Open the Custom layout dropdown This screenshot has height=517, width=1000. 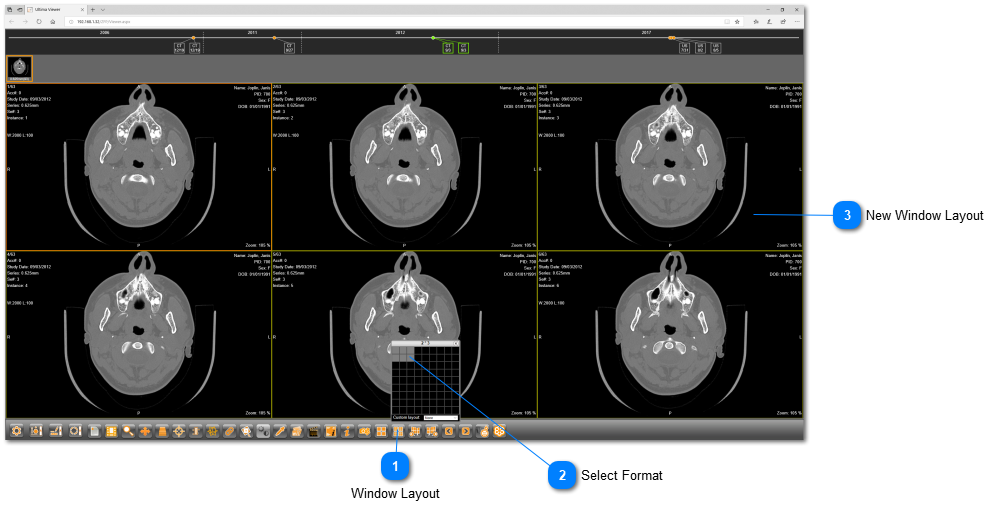441,418
